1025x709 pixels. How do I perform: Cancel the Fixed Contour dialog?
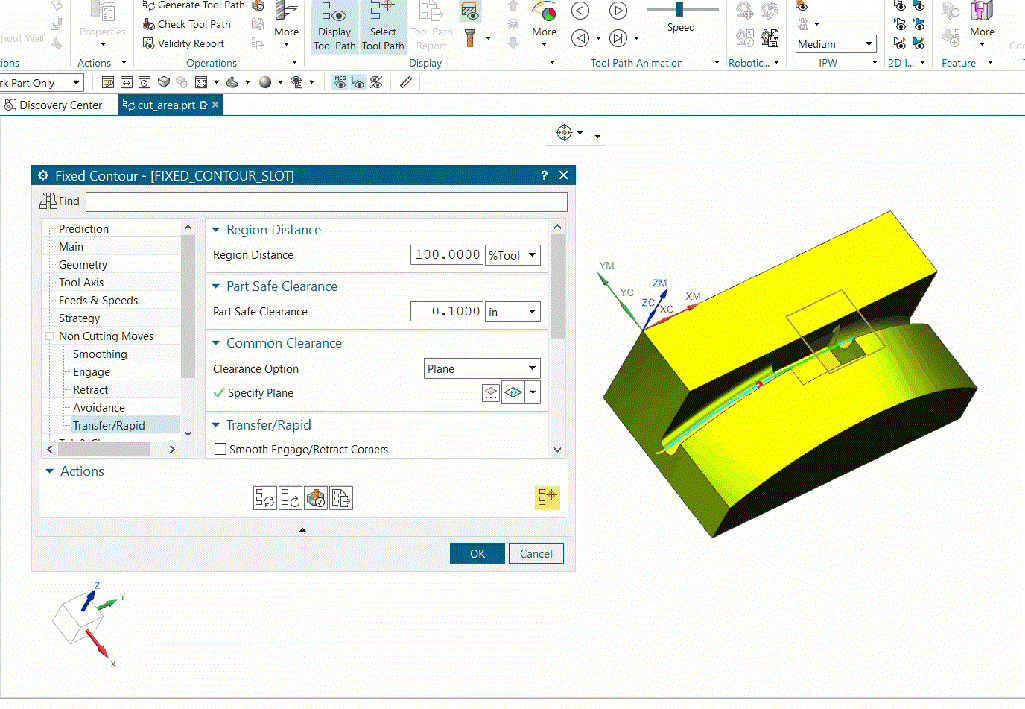(x=536, y=553)
